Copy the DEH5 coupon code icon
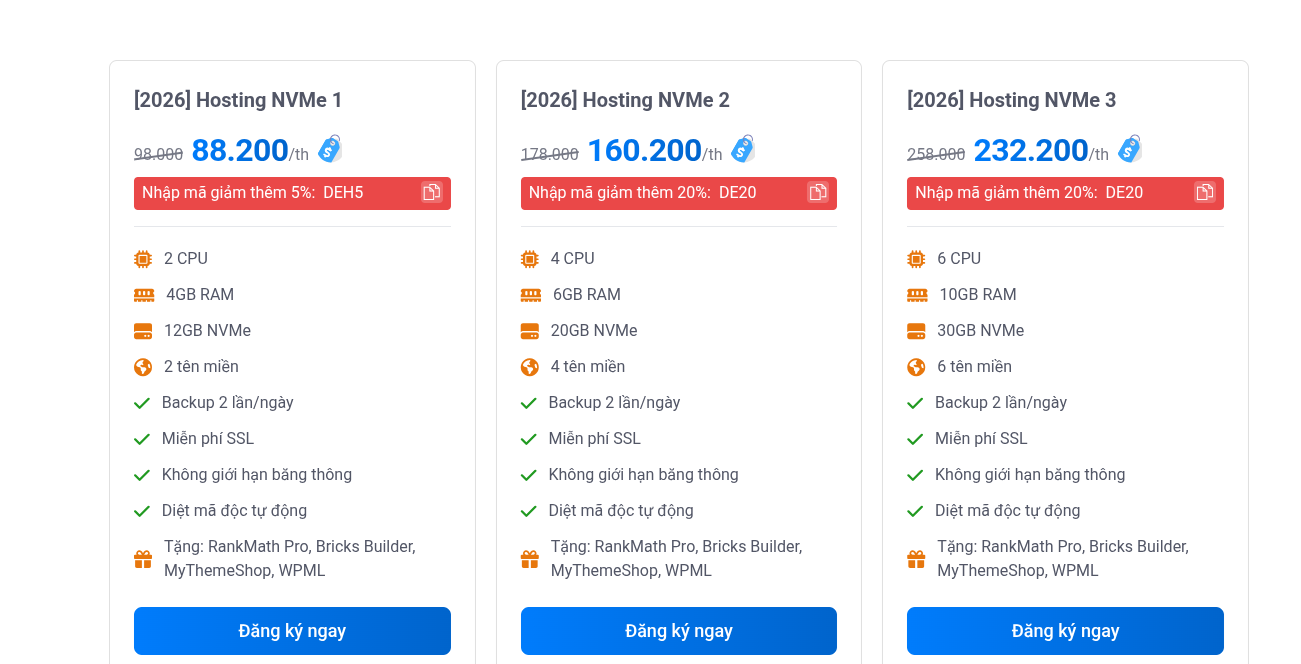This screenshot has width=1301, height=664. [x=431, y=192]
